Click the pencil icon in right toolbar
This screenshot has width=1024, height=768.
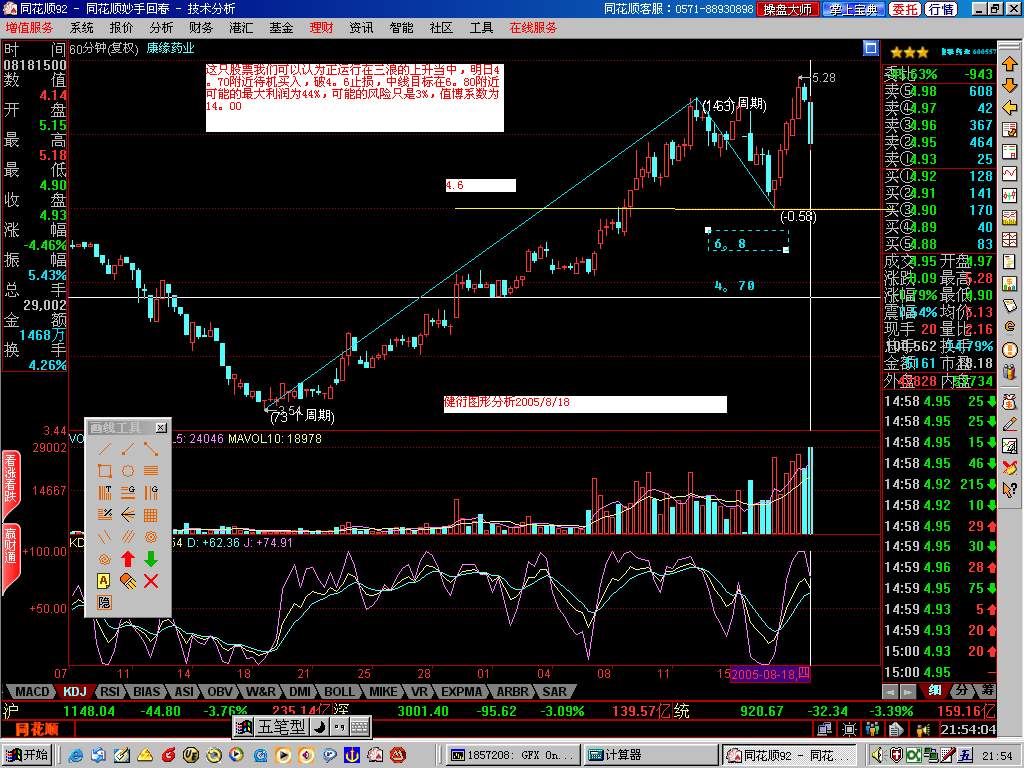point(1010,424)
